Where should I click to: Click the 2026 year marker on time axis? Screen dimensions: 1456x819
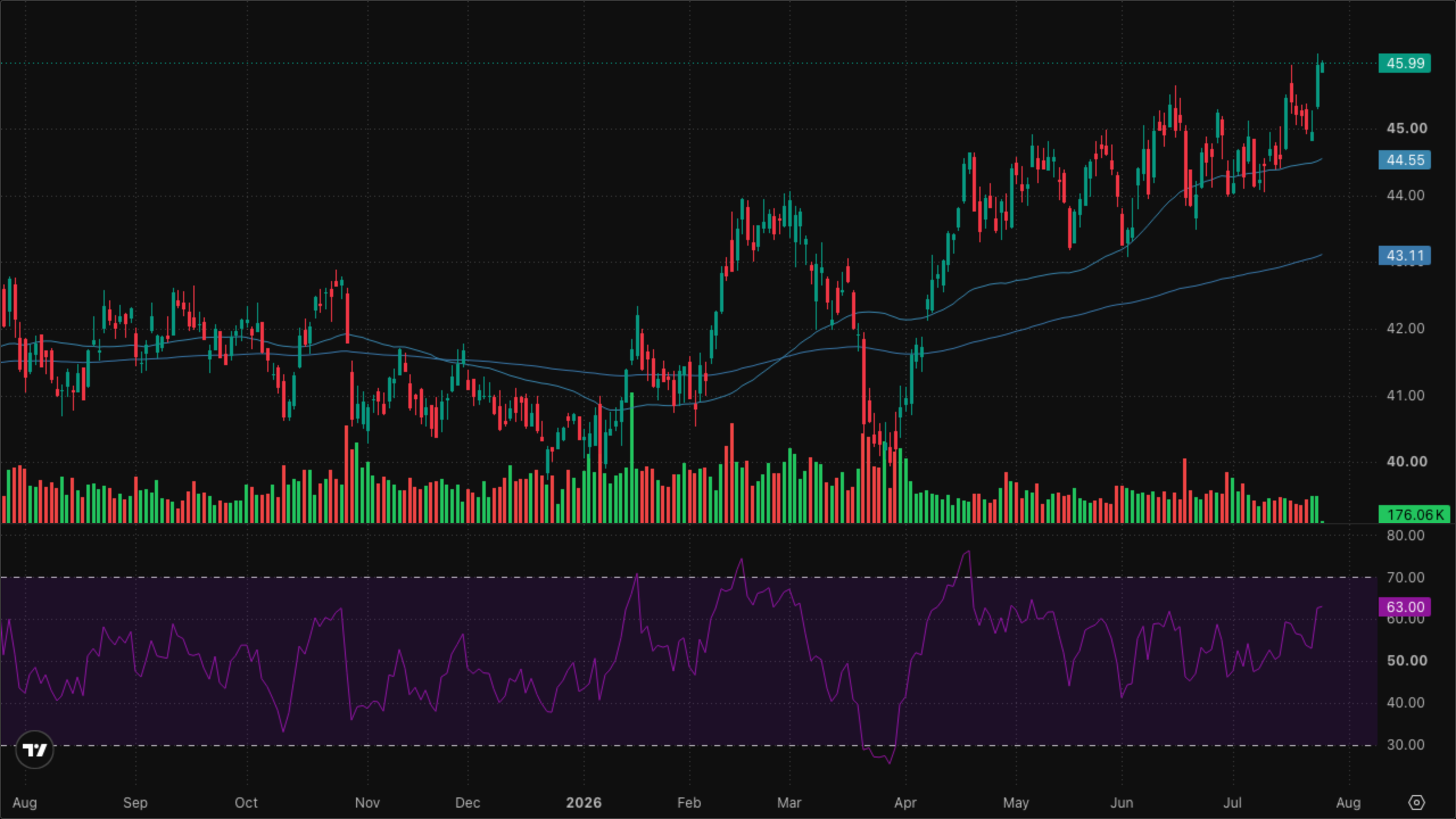pyautogui.click(x=584, y=803)
